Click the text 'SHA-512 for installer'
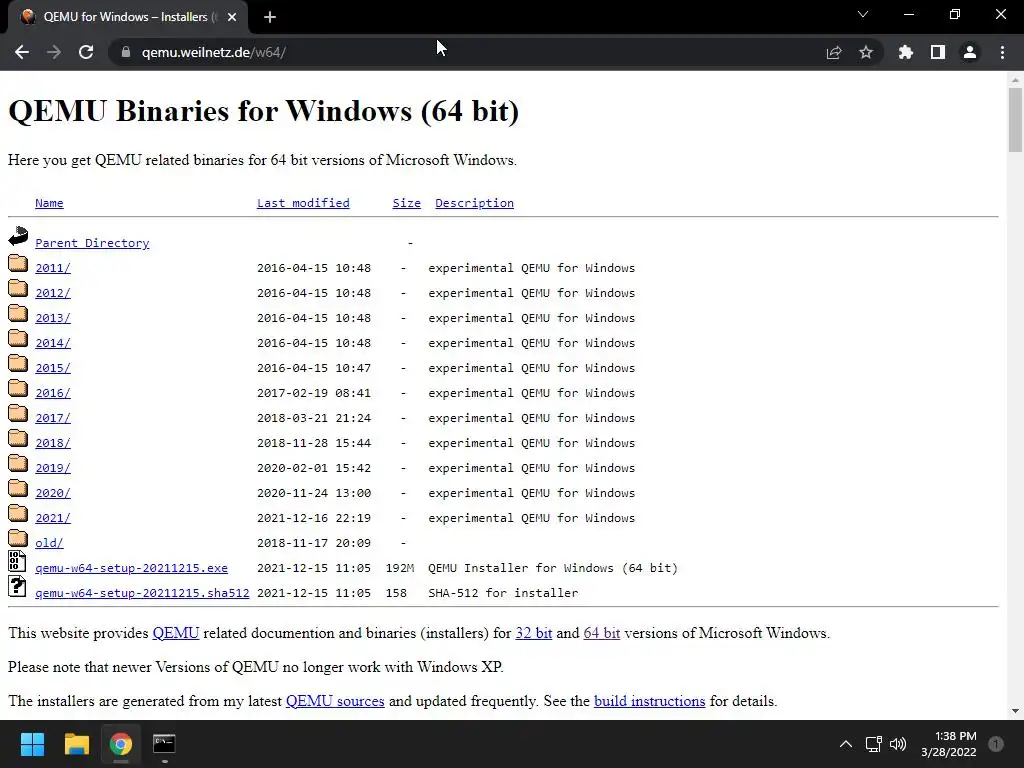The height and width of the screenshot is (768, 1024). 503,593
